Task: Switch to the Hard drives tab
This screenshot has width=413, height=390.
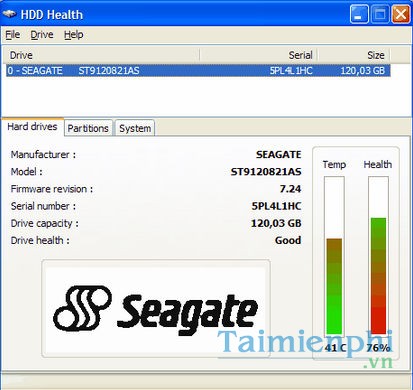Action: (32, 127)
